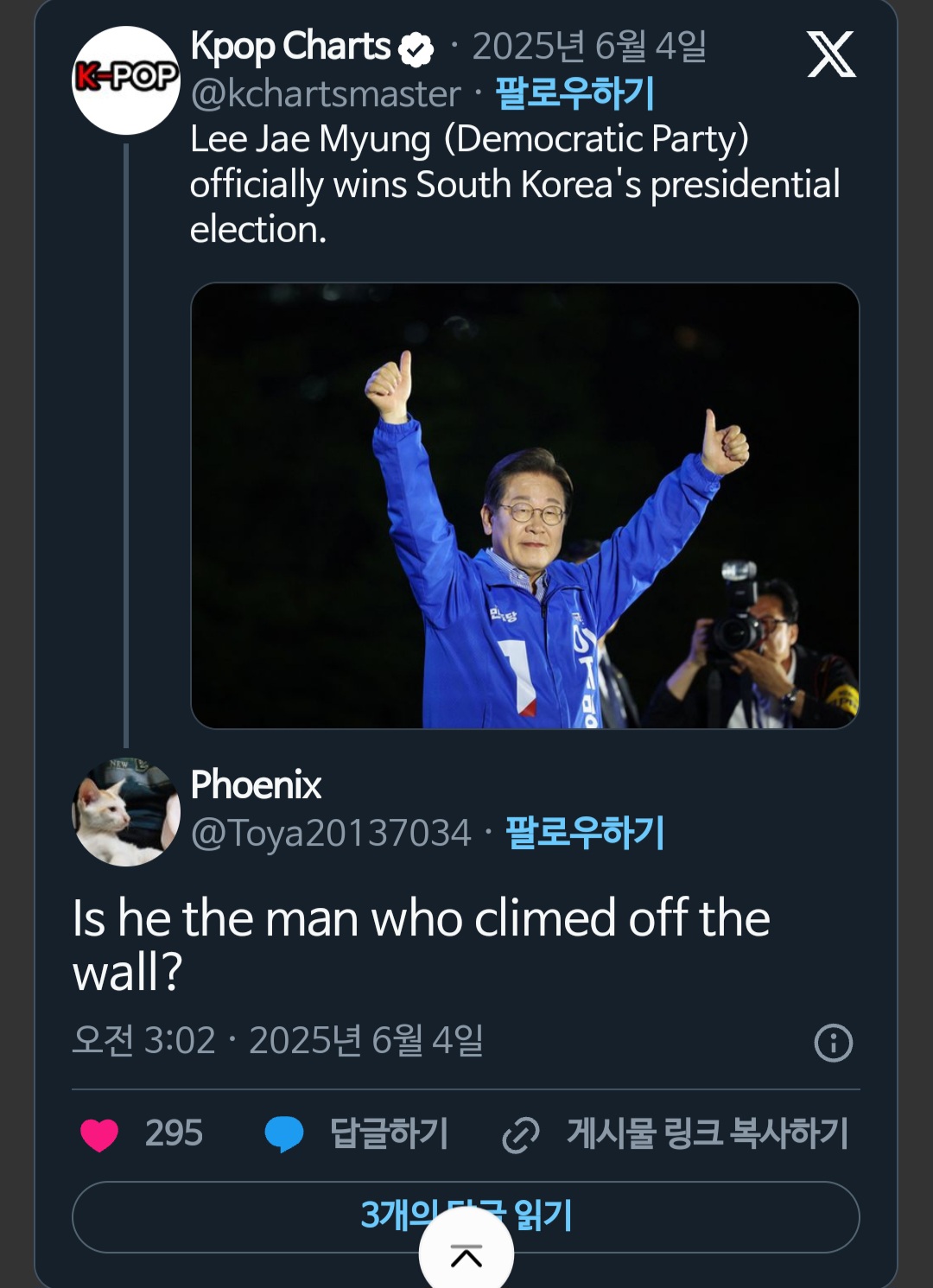Viewport: 933px width, 1288px height.
Task: Click the 답글하기 reply label
Action: [x=389, y=1133]
